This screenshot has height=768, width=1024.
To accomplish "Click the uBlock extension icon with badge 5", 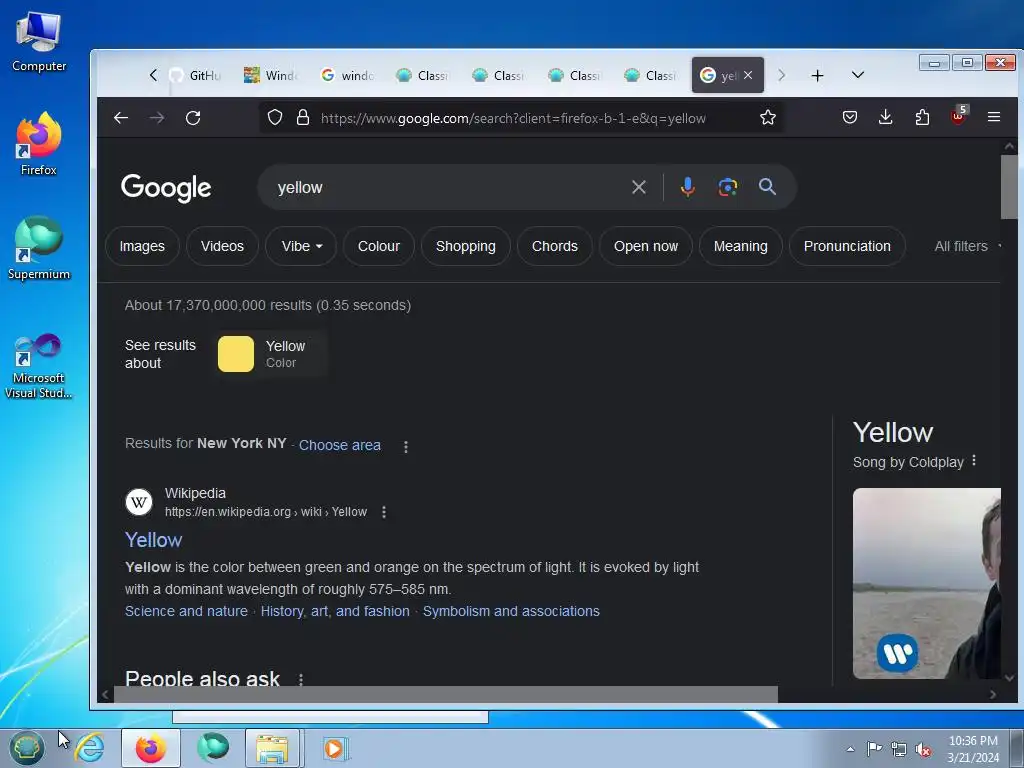I will pyautogui.click(x=958, y=116).
